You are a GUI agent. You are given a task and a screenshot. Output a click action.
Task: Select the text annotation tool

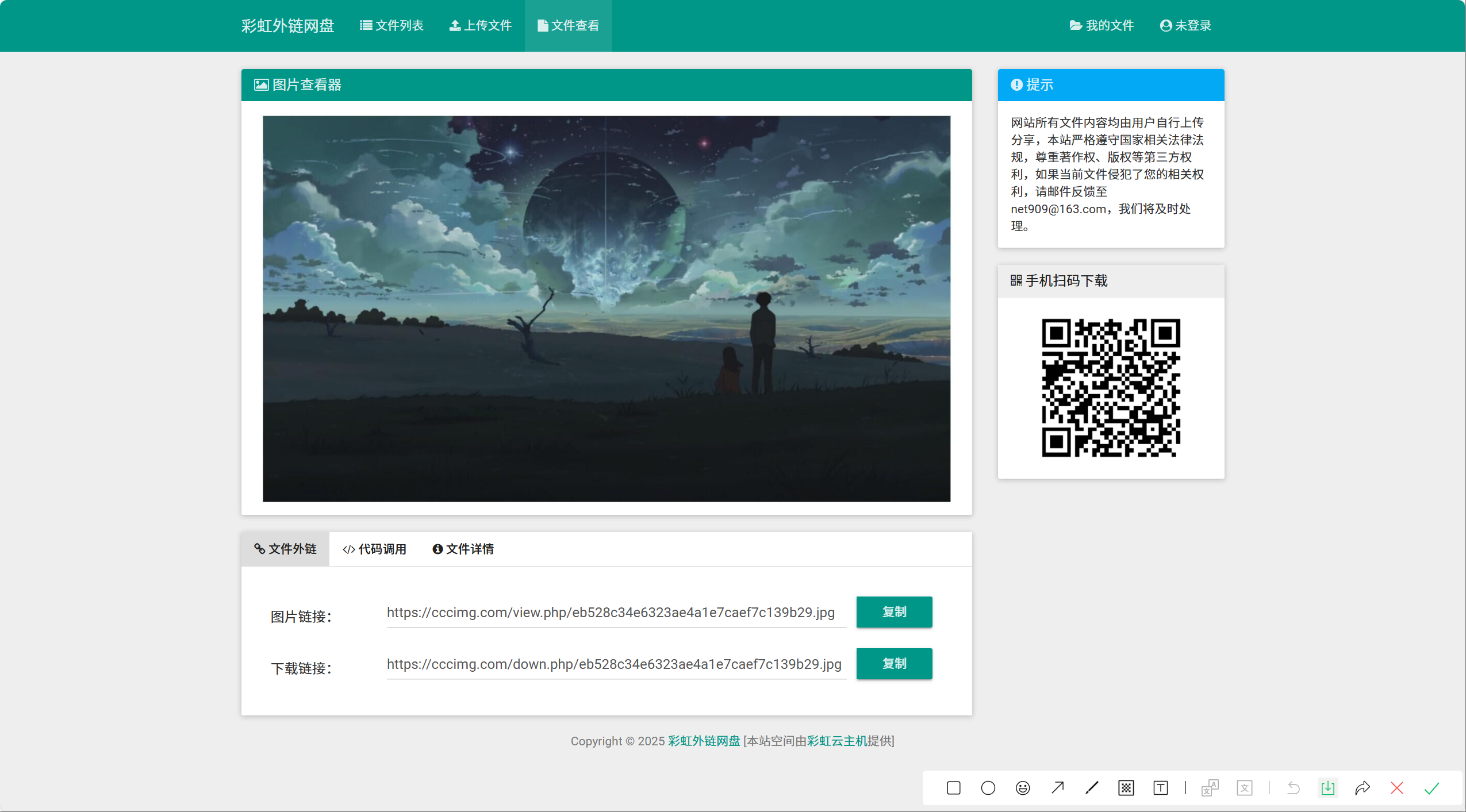click(x=1160, y=788)
